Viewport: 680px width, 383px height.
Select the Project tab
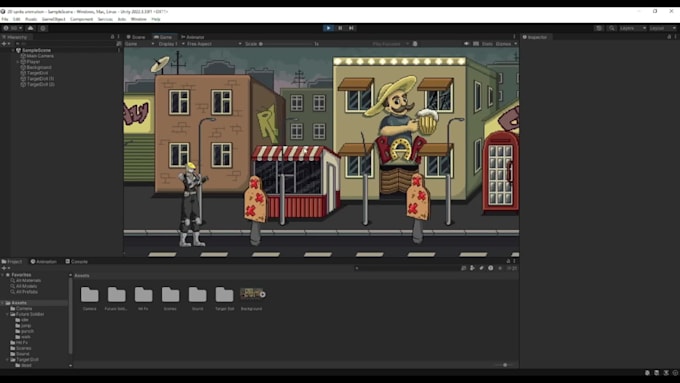[x=12, y=262]
